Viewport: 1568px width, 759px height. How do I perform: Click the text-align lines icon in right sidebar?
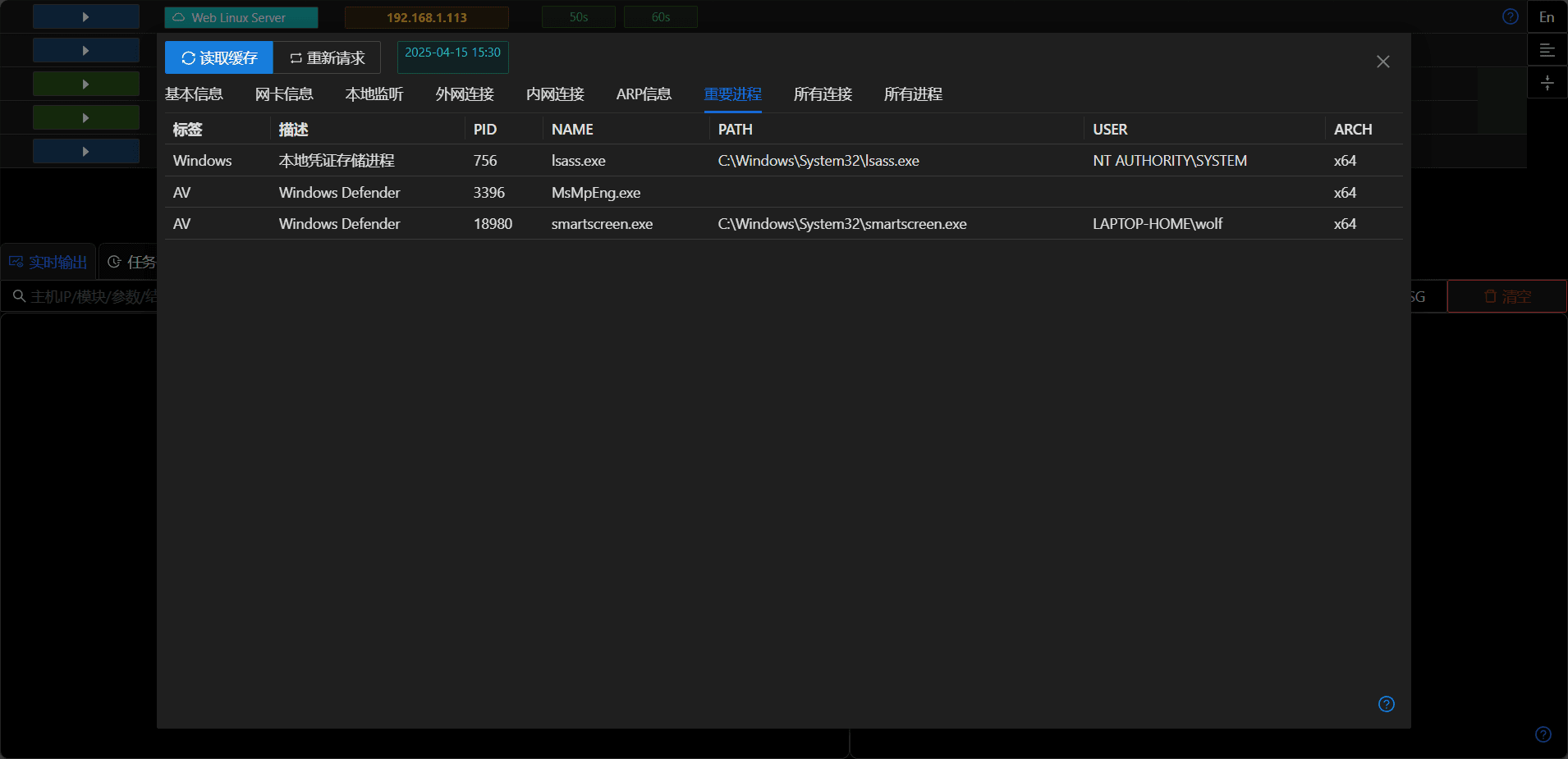pos(1547,50)
